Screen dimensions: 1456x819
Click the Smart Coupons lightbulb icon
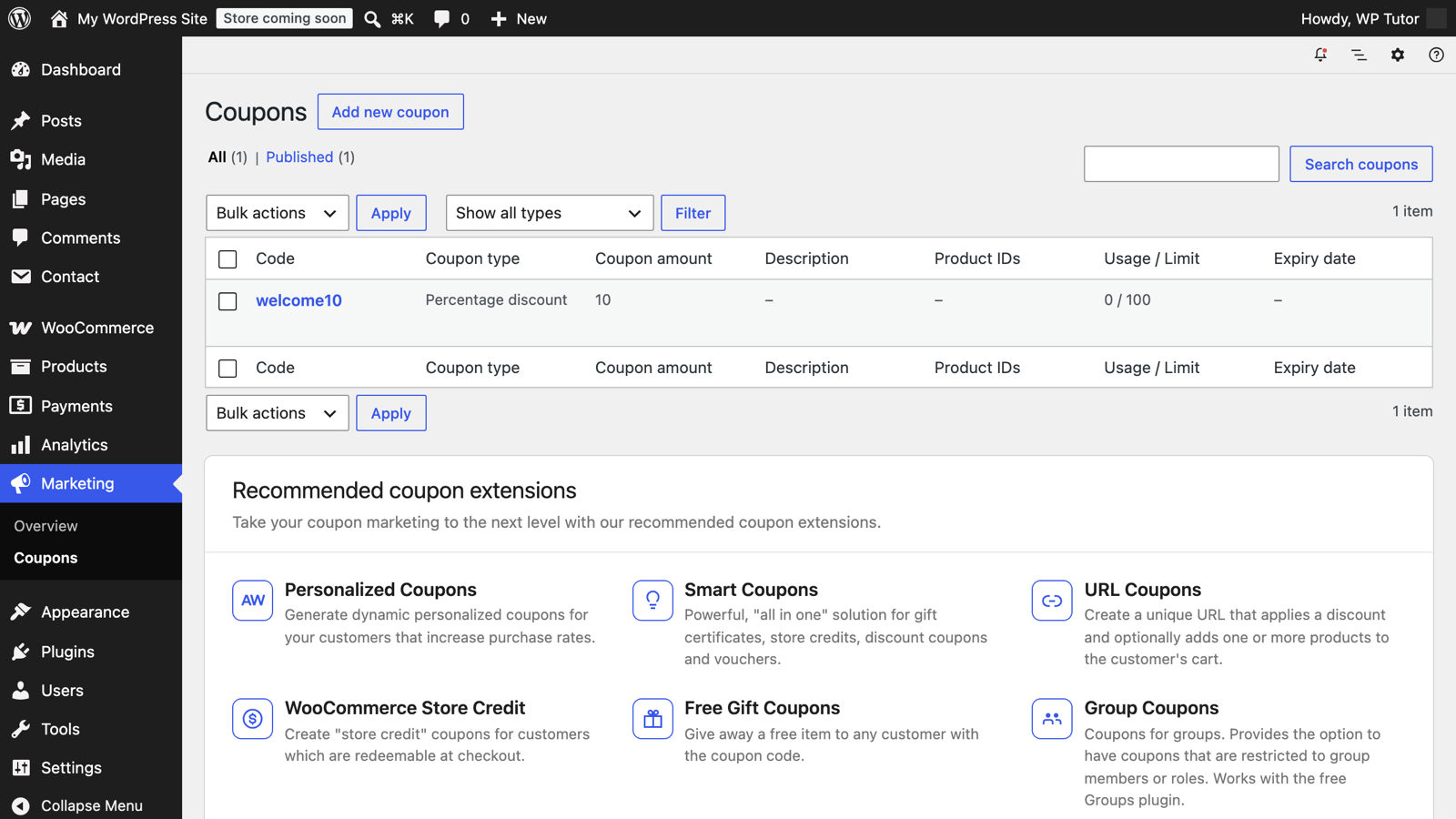[652, 601]
